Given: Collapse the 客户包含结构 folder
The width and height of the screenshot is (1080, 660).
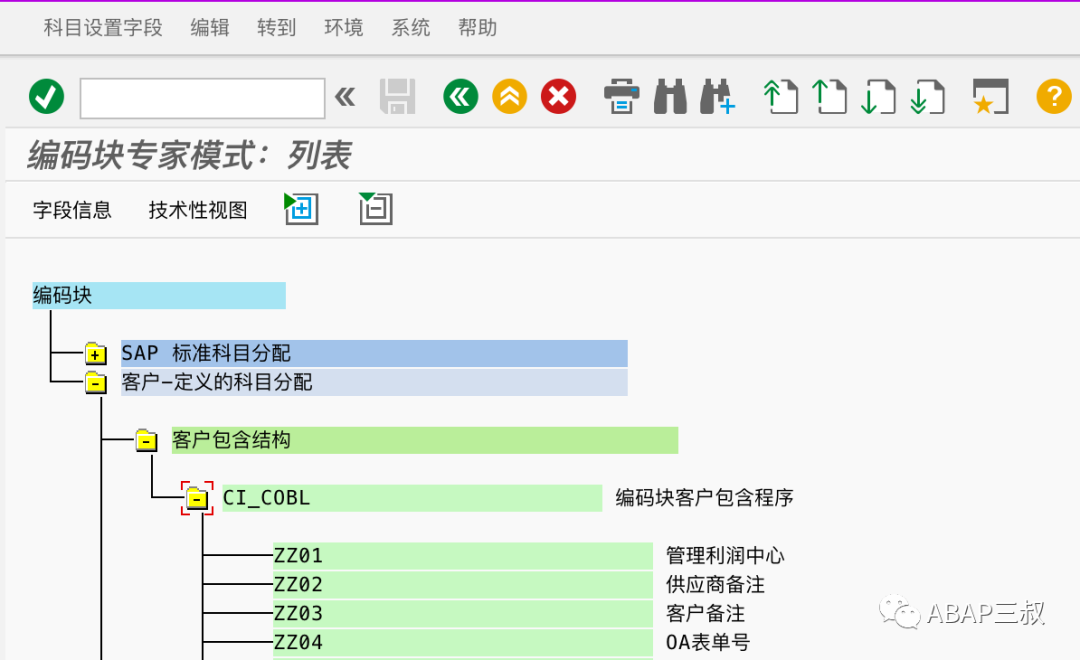Looking at the screenshot, I should pos(146,440).
